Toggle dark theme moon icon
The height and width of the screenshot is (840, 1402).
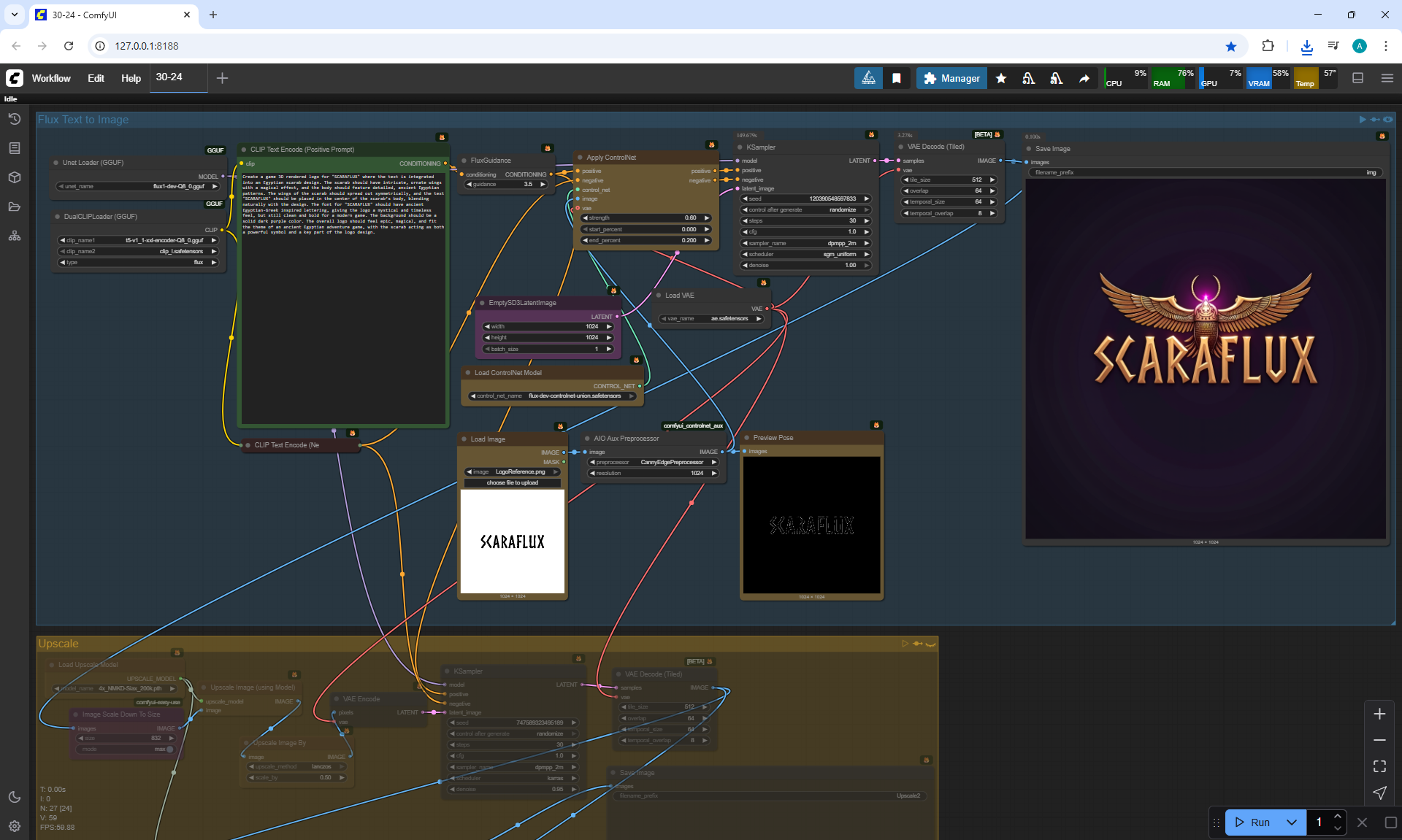pyautogui.click(x=14, y=797)
